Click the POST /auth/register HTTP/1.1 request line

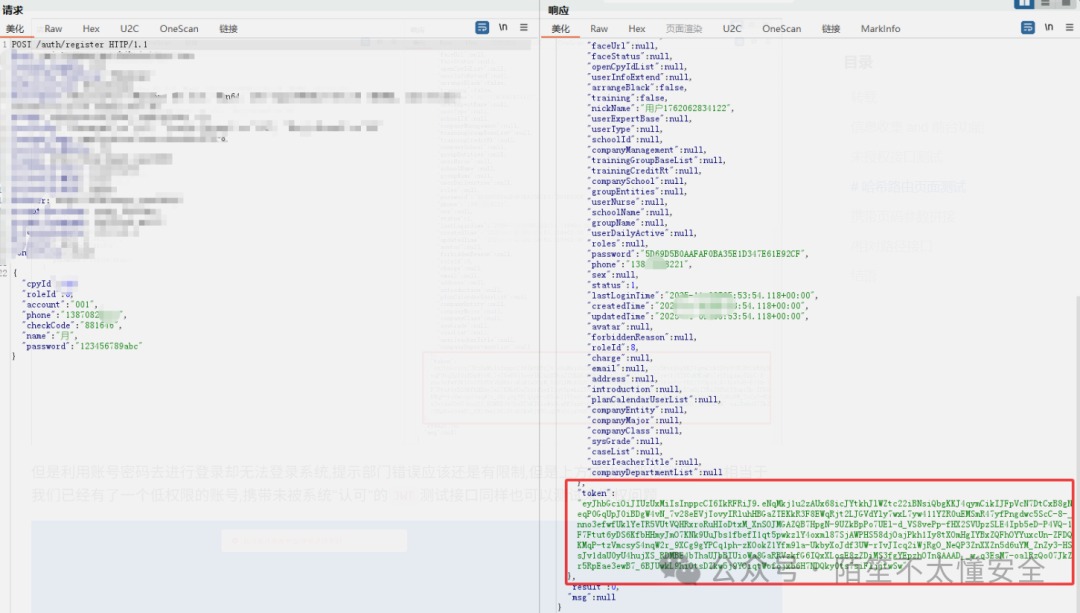click(x=79, y=44)
